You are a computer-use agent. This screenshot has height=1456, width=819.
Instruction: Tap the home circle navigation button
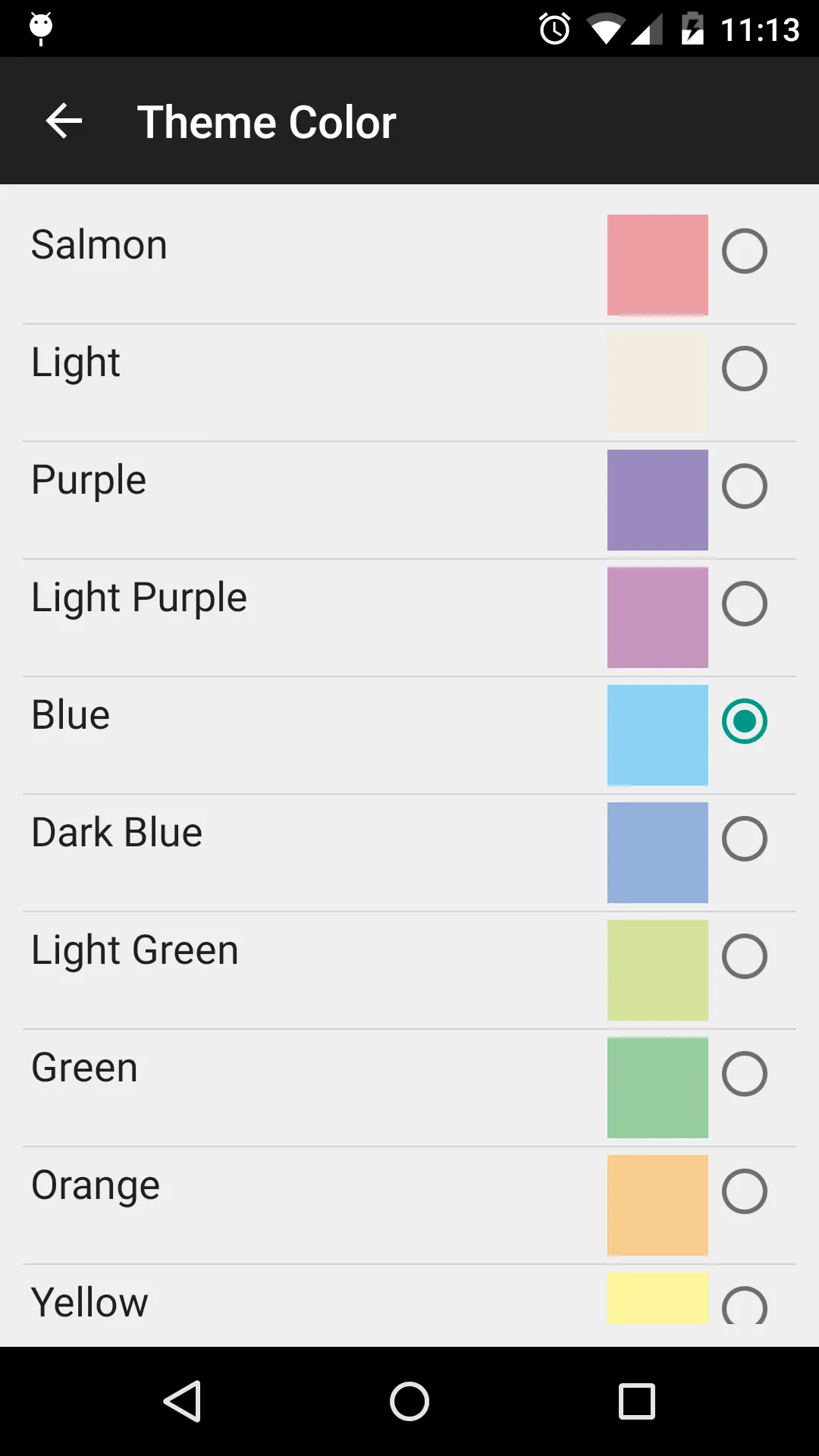pos(409,1401)
